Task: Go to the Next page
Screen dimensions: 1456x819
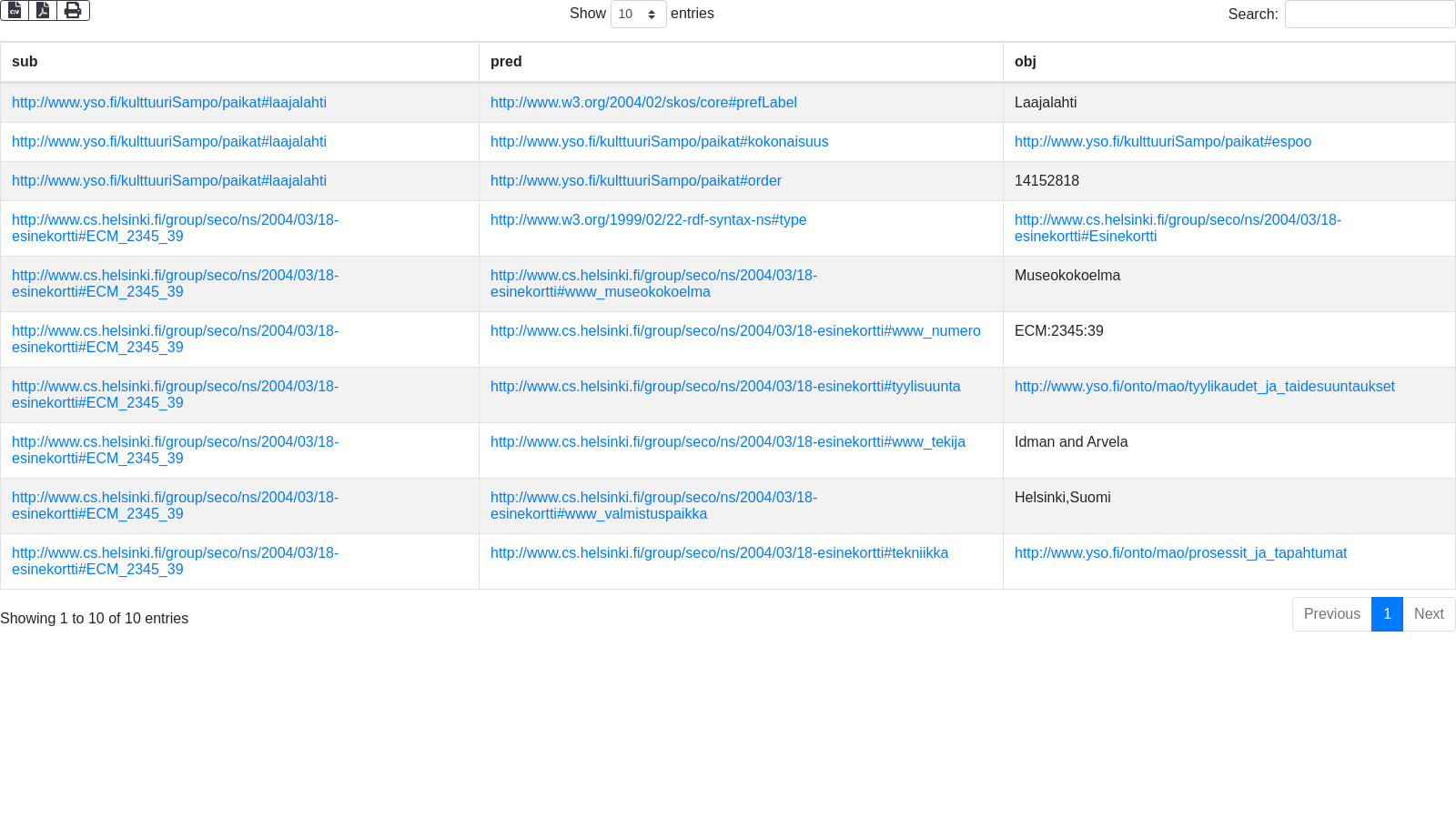Action: (x=1428, y=614)
